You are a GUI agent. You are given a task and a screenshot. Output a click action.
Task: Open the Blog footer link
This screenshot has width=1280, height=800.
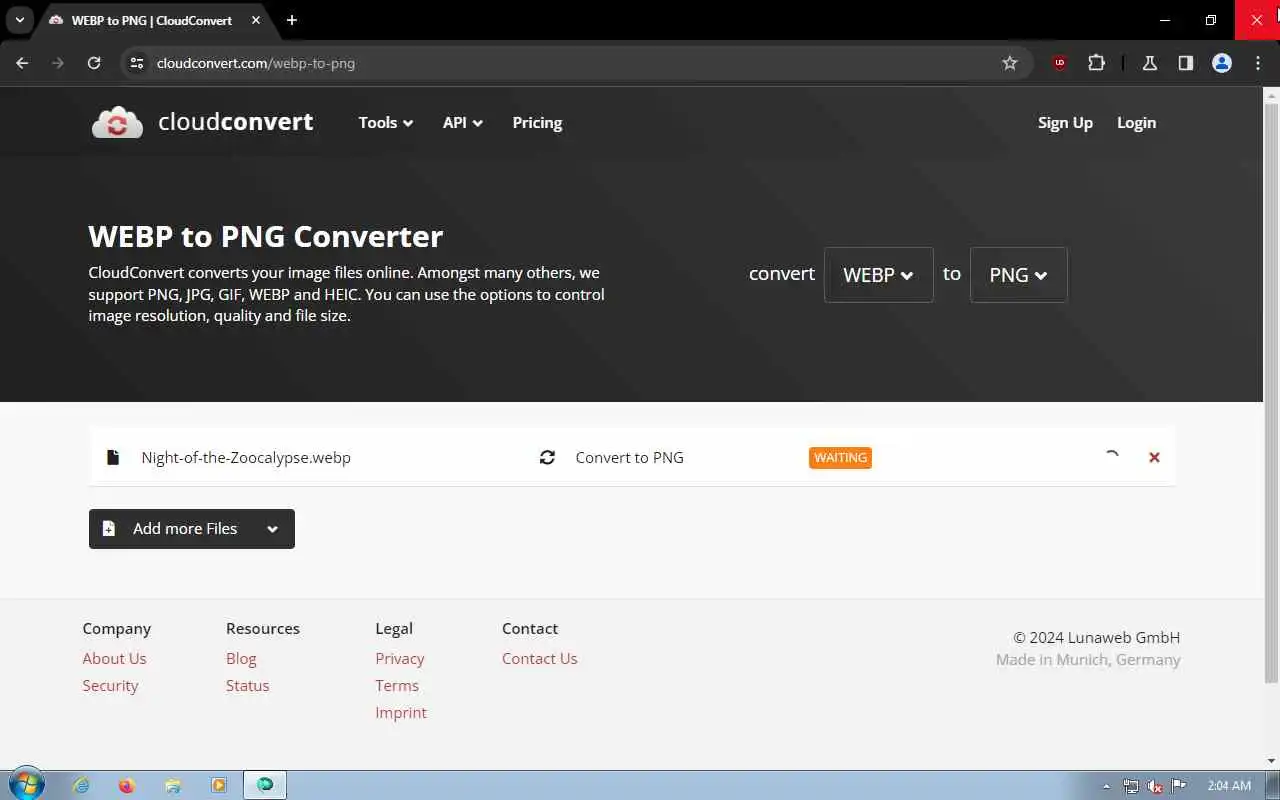241,658
